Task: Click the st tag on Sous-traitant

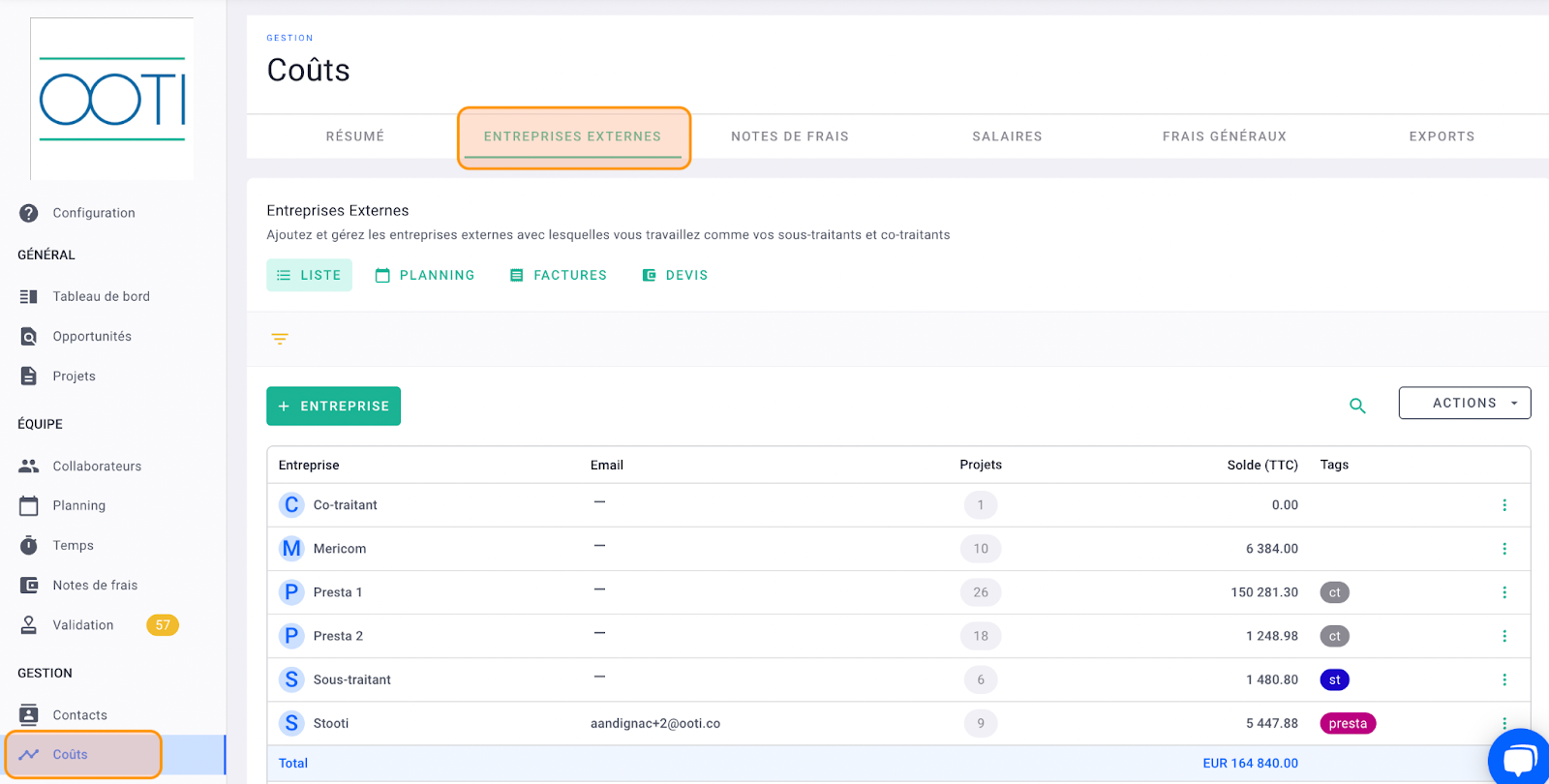Action: (x=1335, y=679)
